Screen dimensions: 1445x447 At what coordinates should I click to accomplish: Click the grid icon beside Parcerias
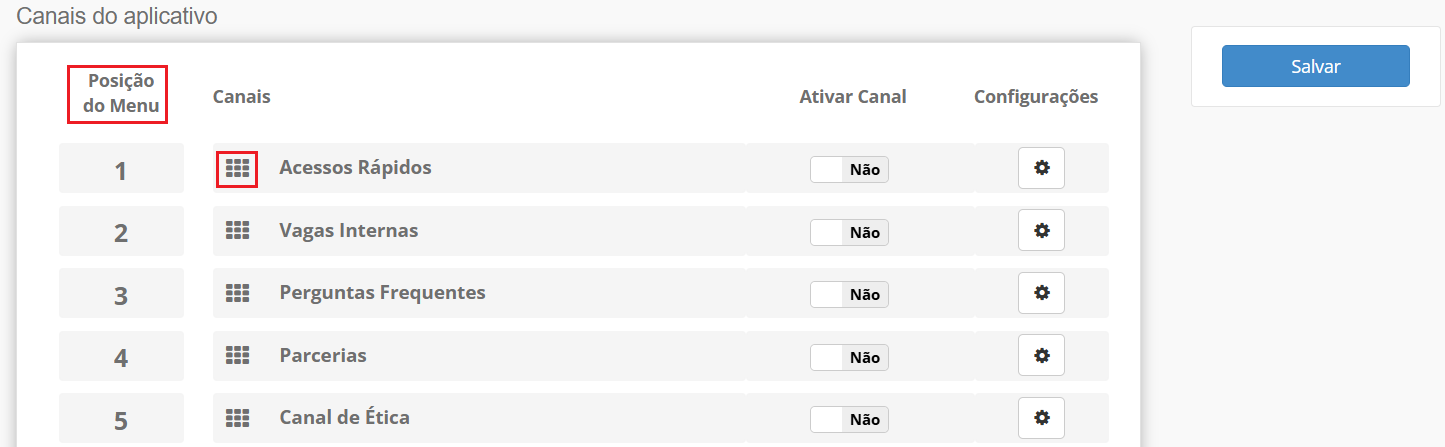(x=237, y=355)
